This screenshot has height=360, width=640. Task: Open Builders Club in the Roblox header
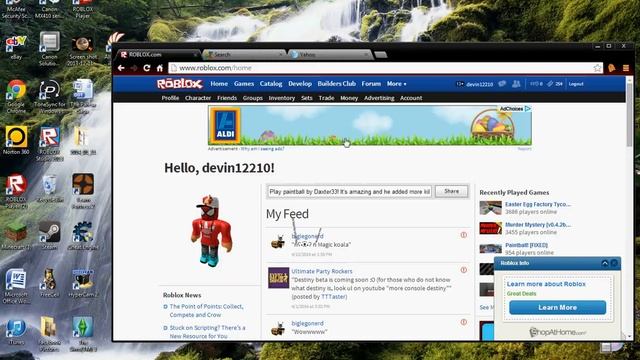pos(336,84)
